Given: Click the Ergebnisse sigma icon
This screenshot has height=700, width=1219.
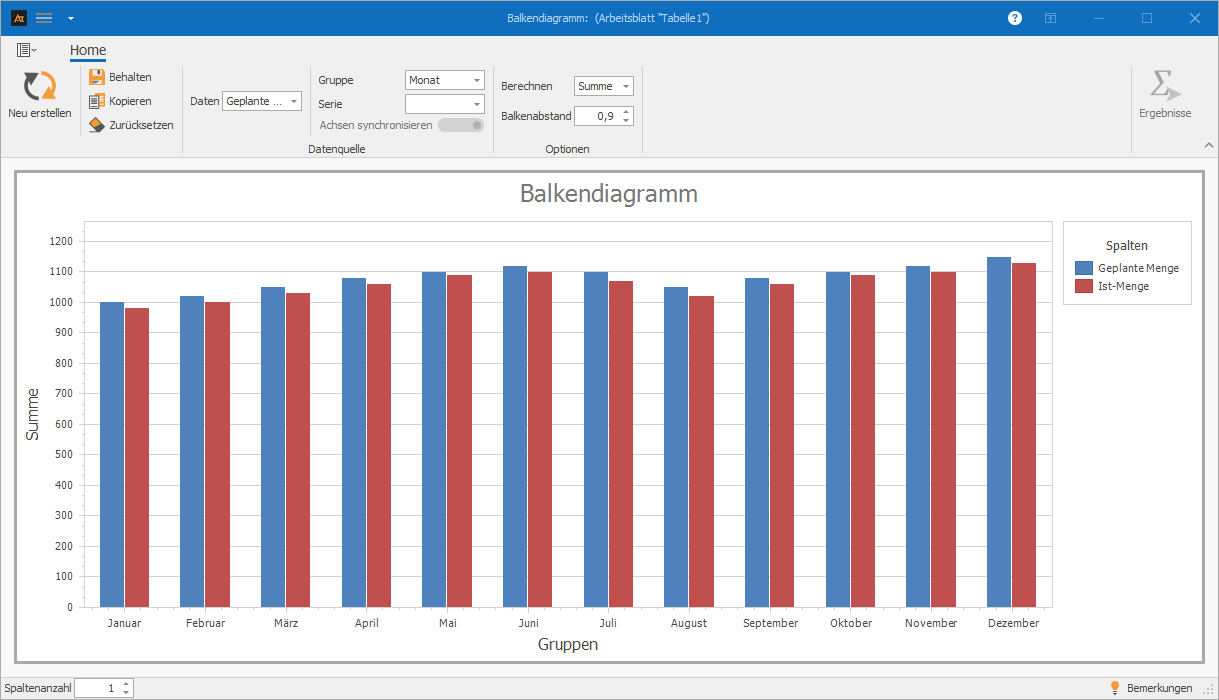Looking at the screenshot, I should pos(1164,86).
